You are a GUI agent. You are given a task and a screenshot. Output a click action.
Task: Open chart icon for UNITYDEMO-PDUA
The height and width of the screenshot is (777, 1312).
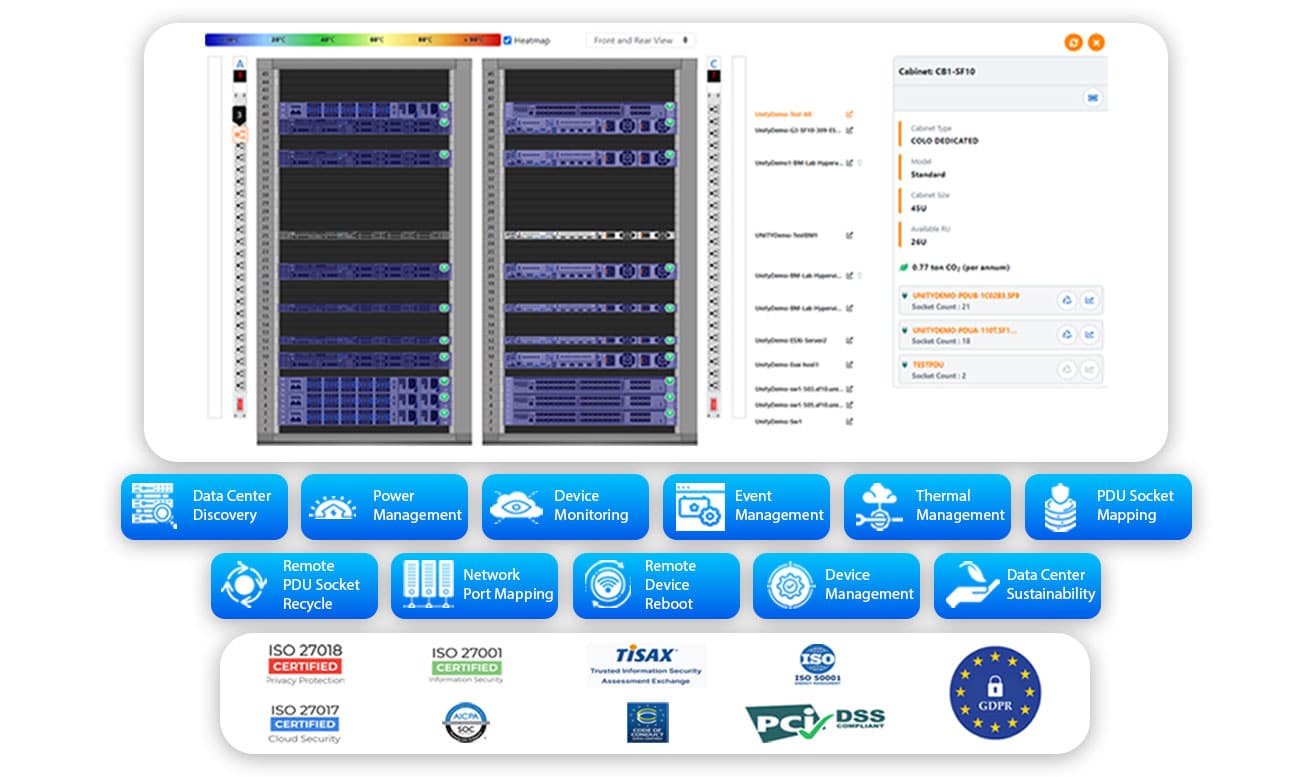click(x=1089, y=335)
